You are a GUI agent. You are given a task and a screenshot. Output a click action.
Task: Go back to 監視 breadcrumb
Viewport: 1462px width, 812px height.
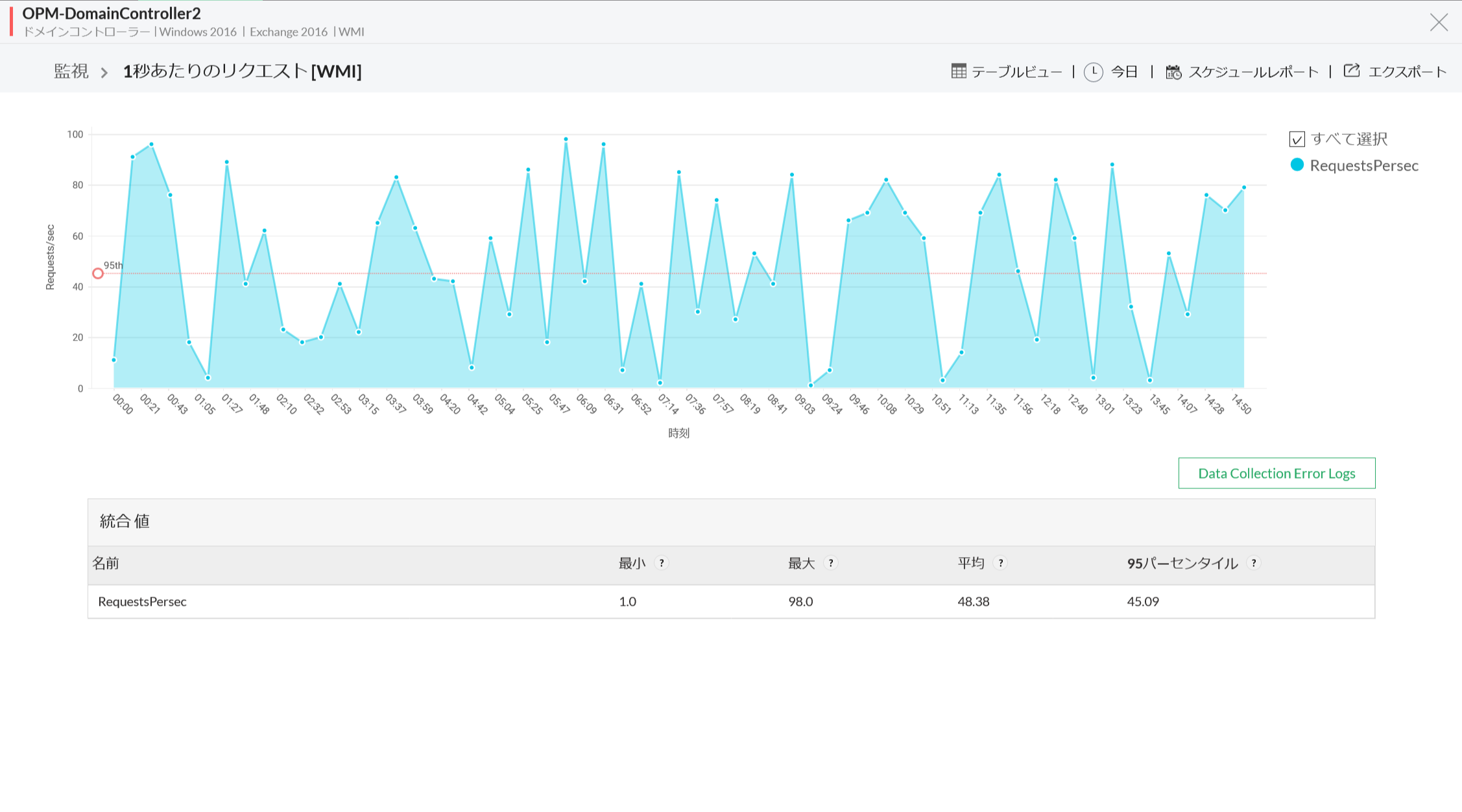coord(71,71)
